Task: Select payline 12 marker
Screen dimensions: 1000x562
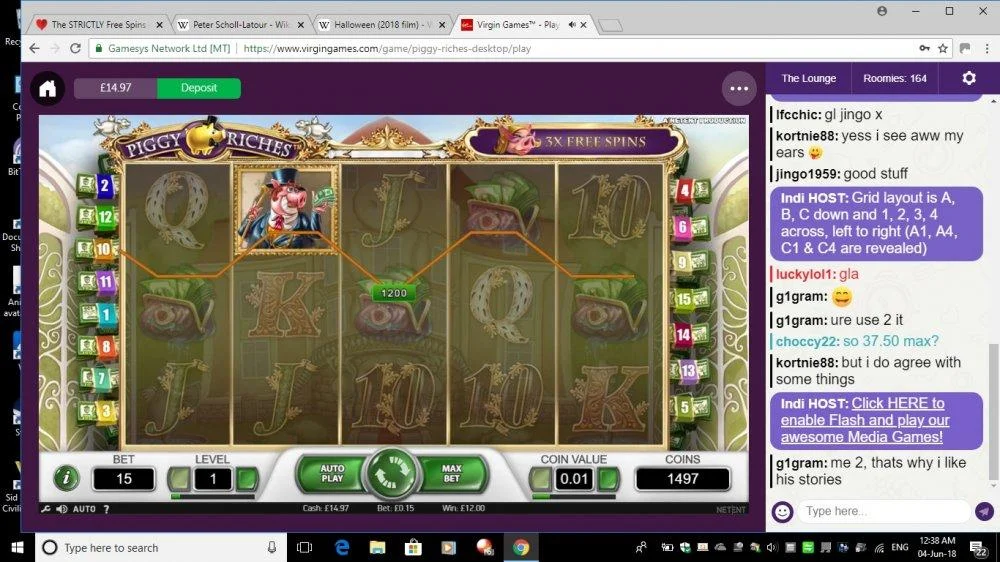Action: click(x=97, y=217)
